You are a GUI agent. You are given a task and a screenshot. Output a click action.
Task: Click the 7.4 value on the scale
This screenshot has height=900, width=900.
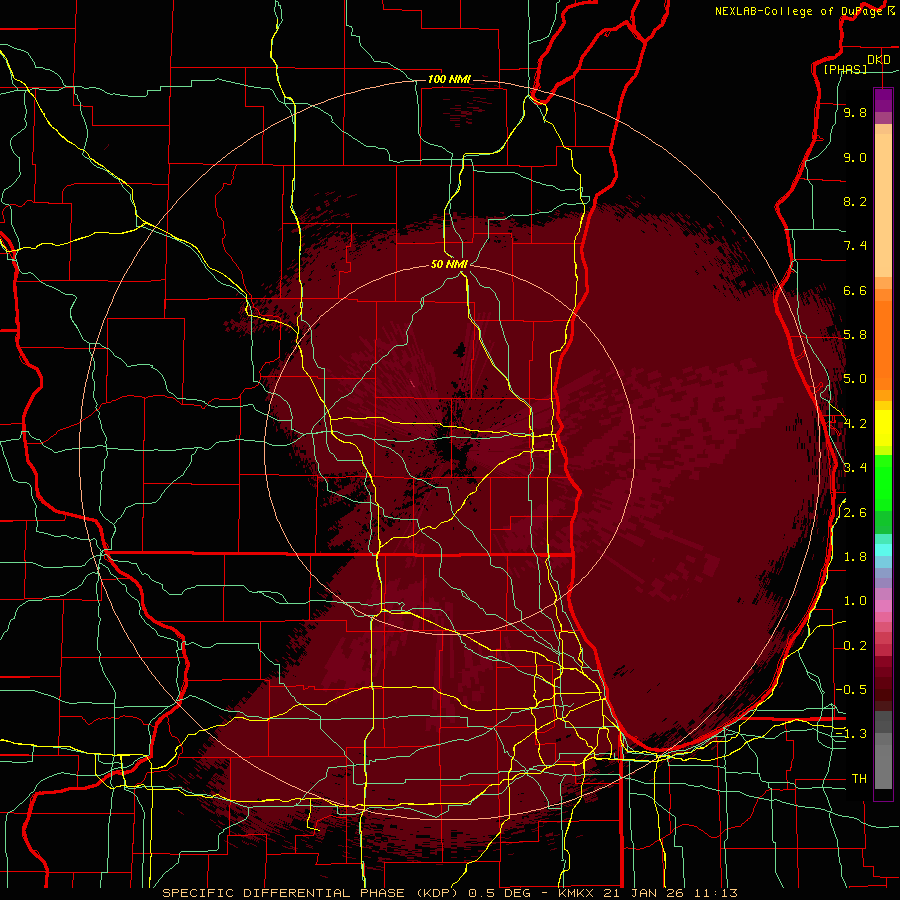855,246
